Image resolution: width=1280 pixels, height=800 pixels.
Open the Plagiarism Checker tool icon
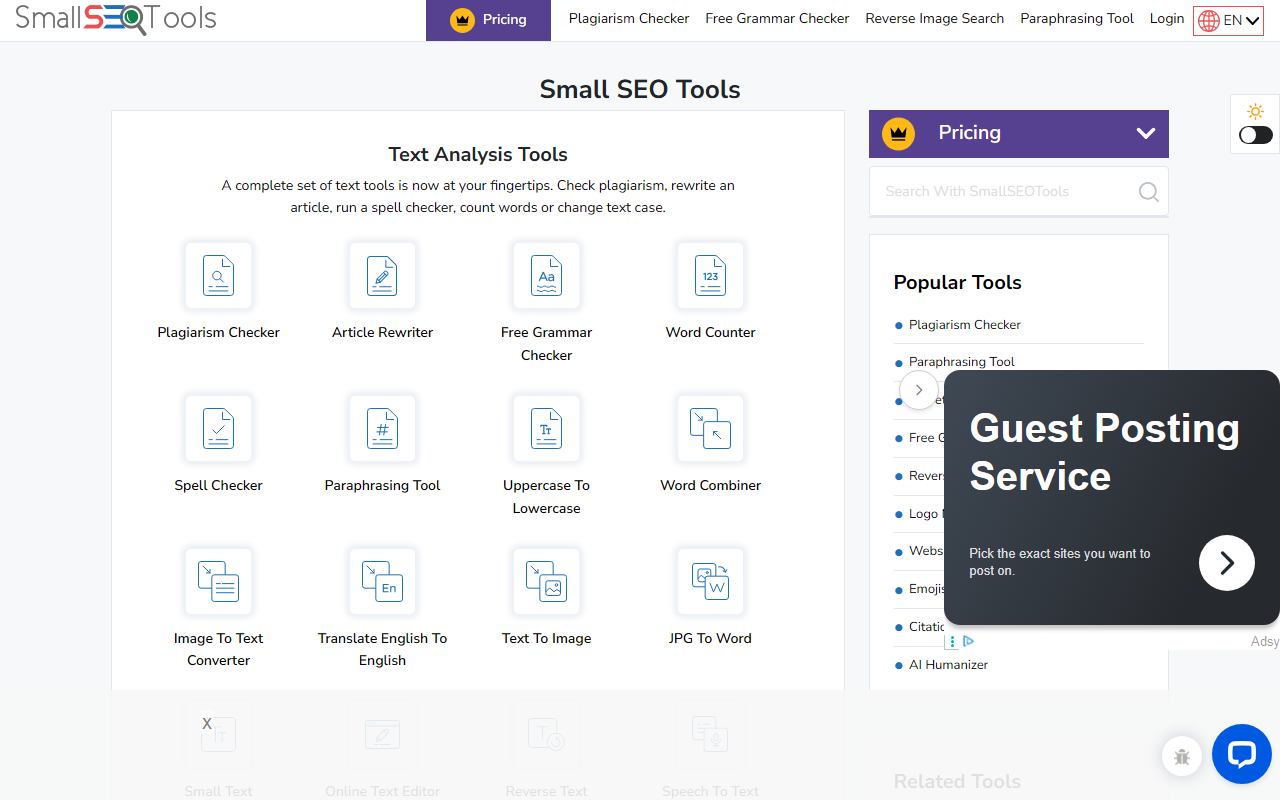218,275
